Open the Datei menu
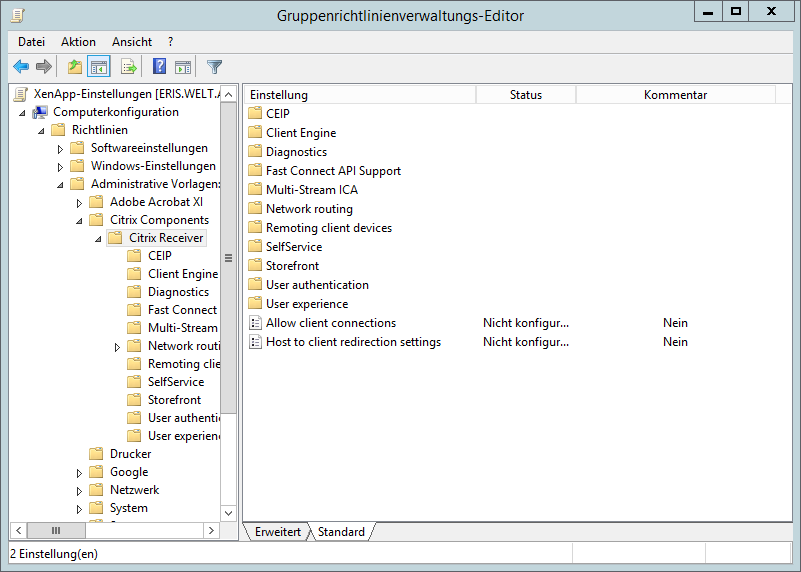The image size is (801, 572). 31,42
